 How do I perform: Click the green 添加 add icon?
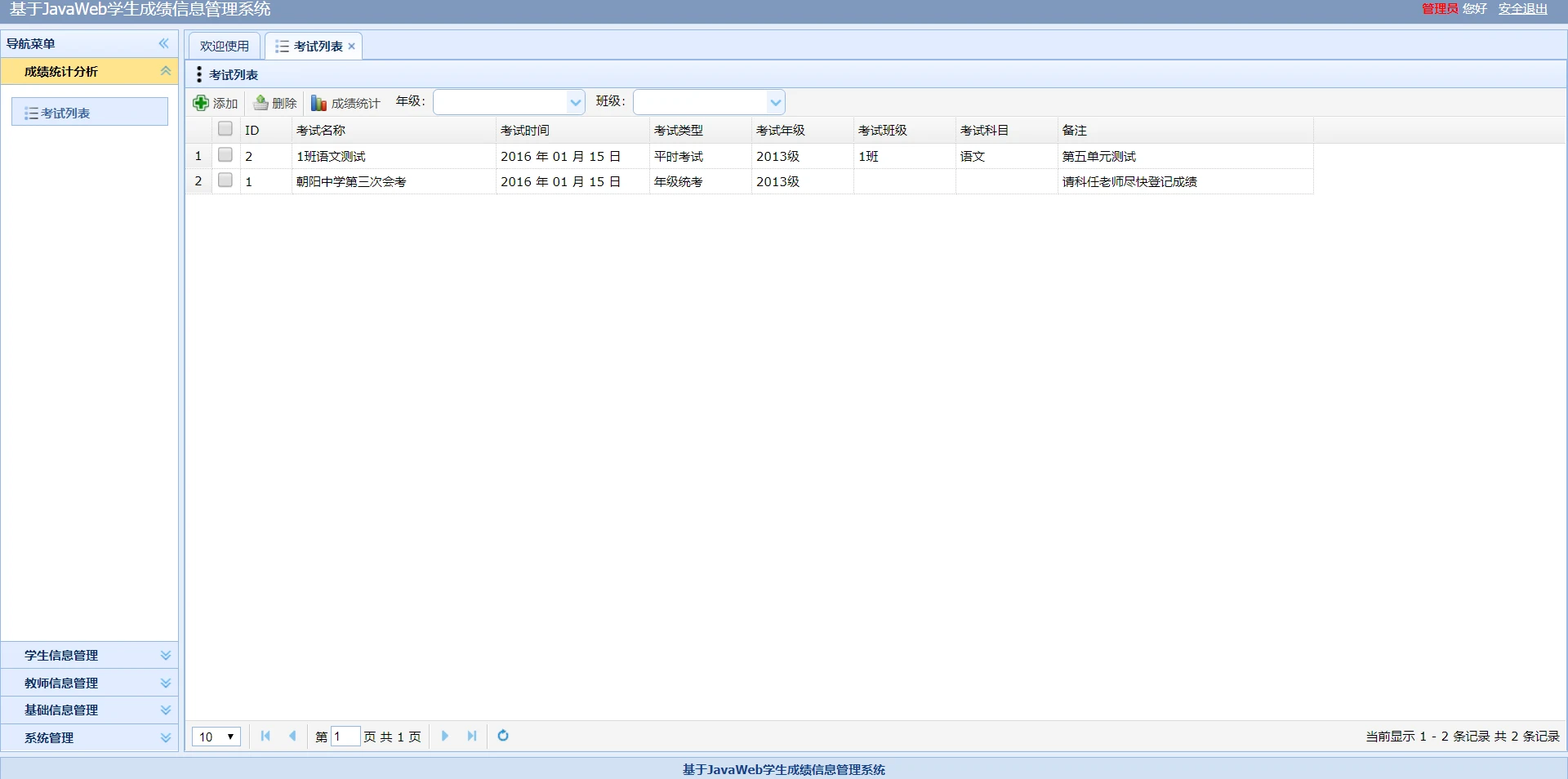pyautogui.click(x=201, y=103)
